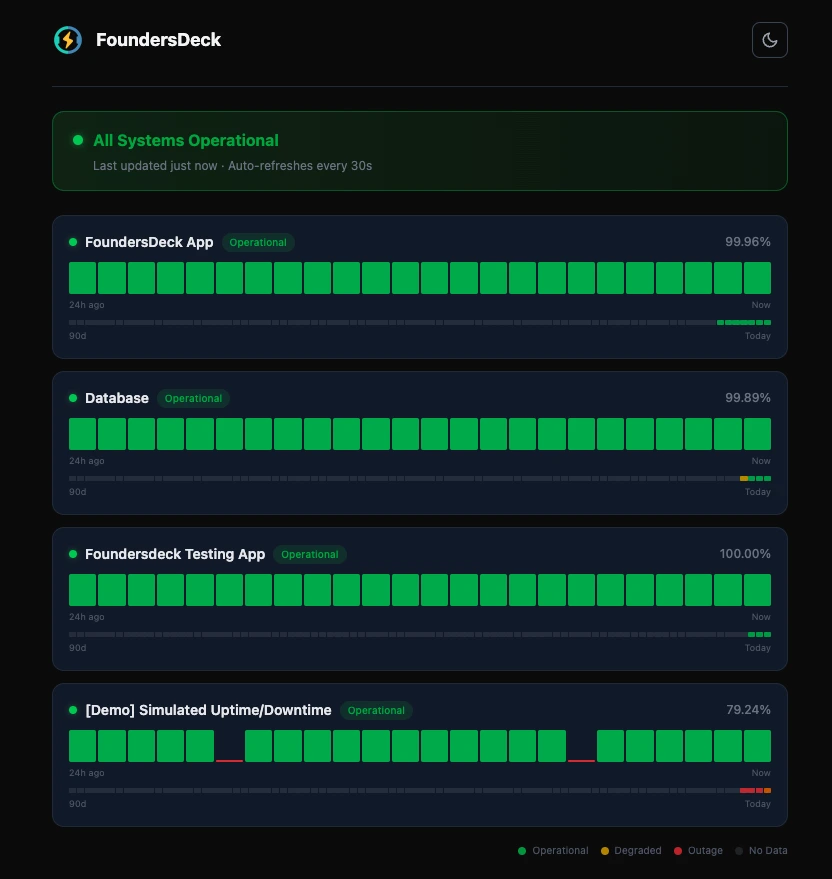Click the Operational badge next to FoundersDeck App
Viewport: 832px width, 879px height.
point(258,242)
